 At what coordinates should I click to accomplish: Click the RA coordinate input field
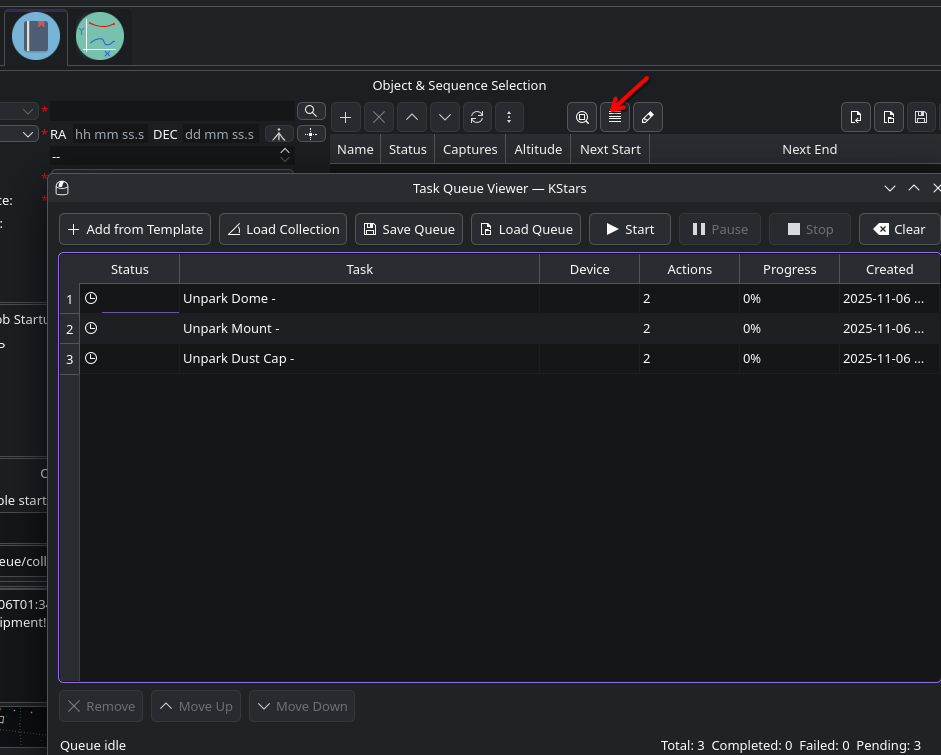coord(109,134)
